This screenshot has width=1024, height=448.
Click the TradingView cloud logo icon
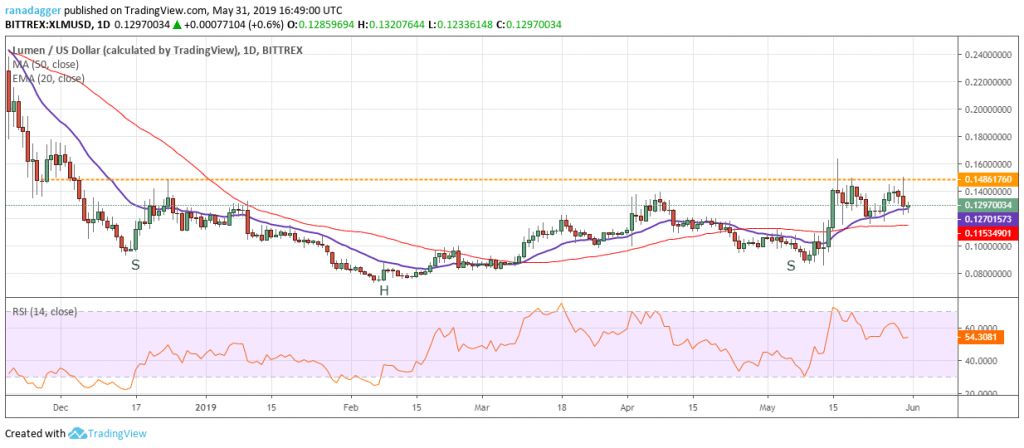point(77,433)
